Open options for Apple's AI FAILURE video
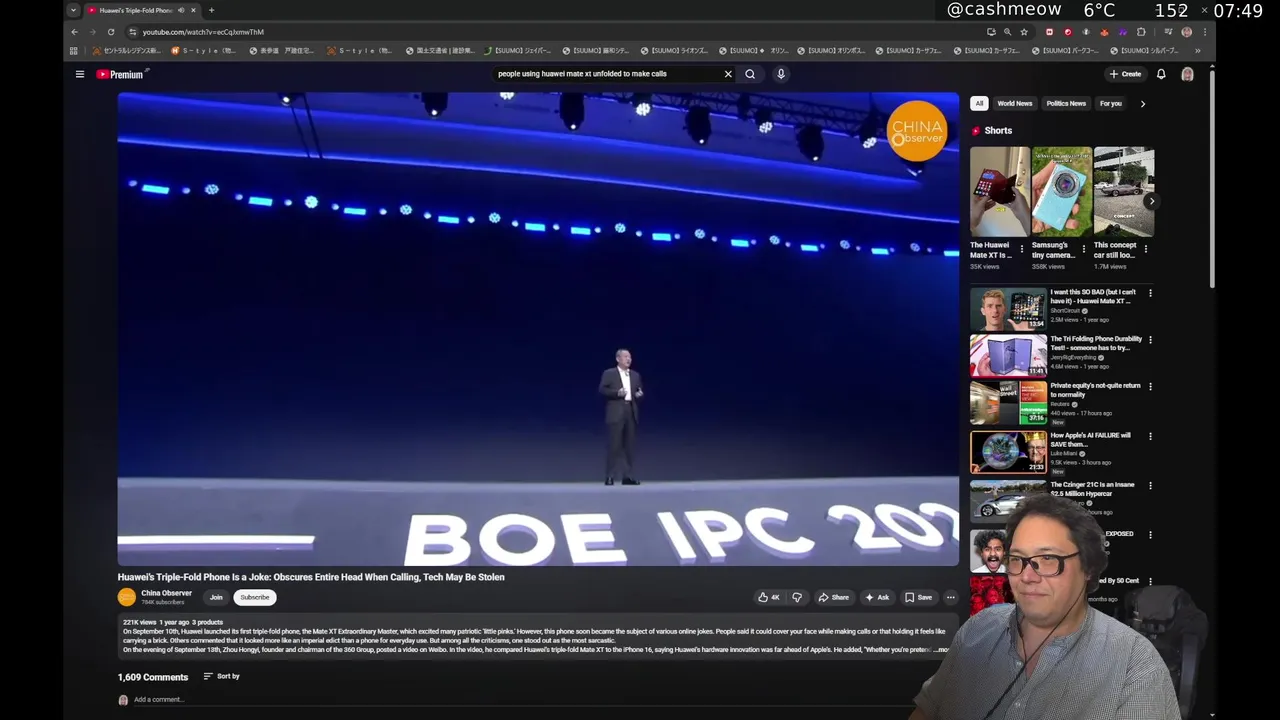This screenshot has width=1280, height=720. tap(1150, 437)
